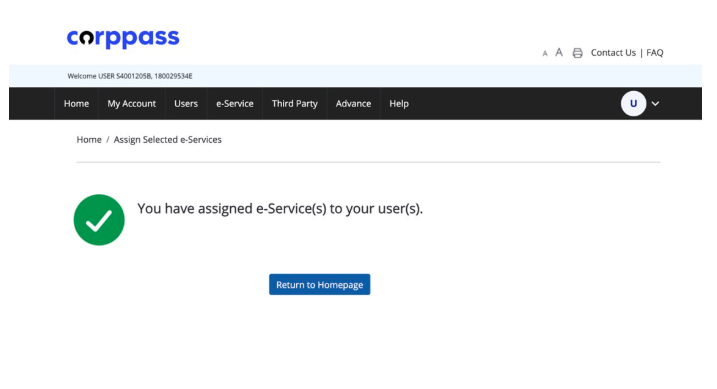Follow the Home breadcrumb link

tap(89, 139)
